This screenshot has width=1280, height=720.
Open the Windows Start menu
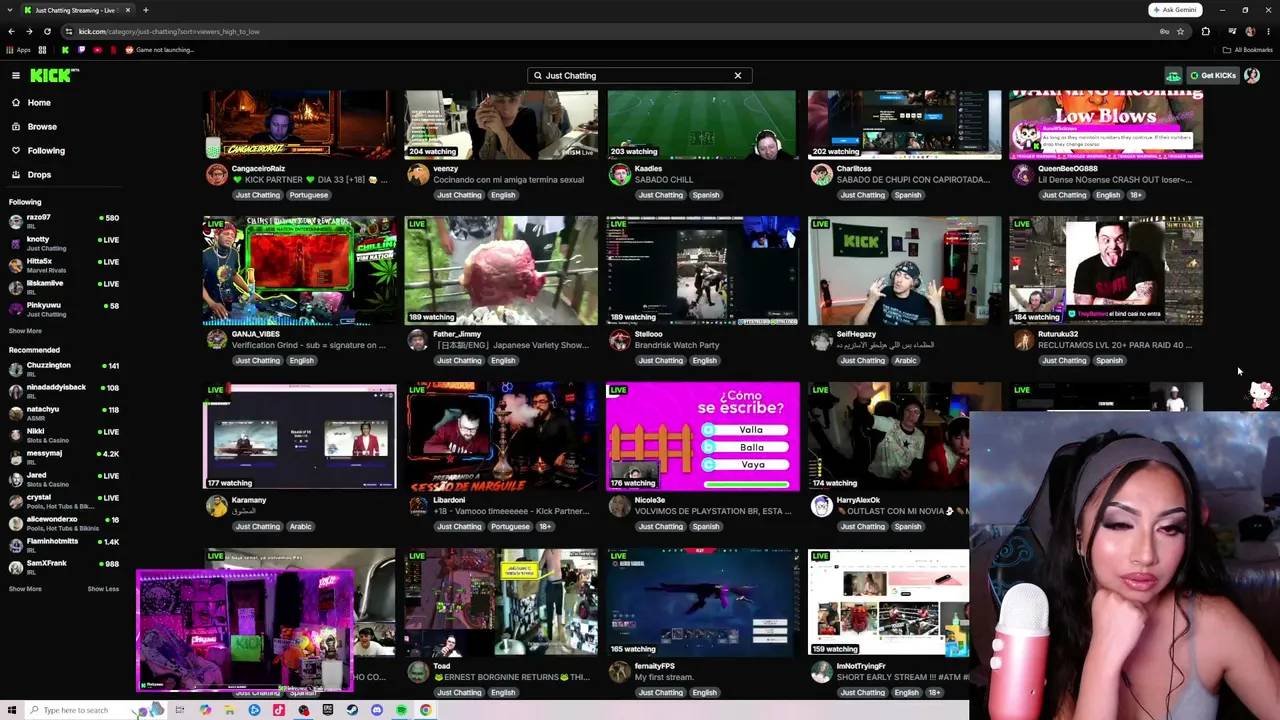11,710
